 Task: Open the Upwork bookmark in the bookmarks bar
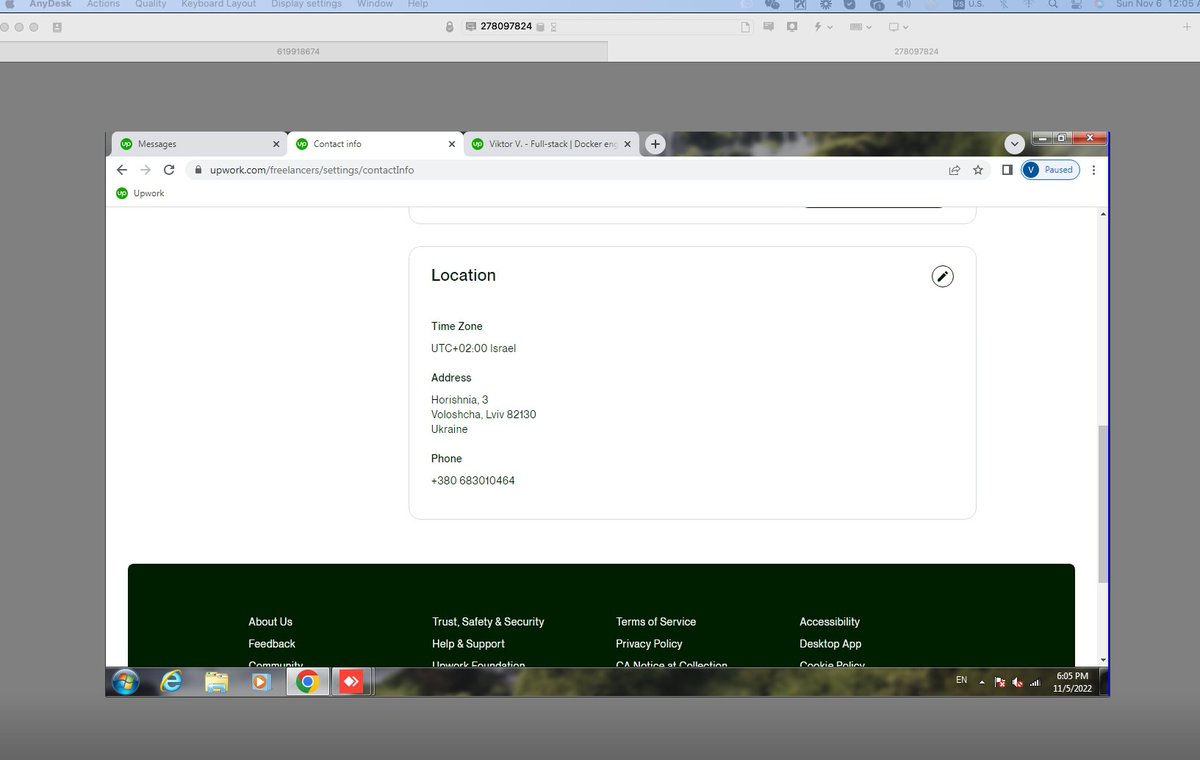pos(140,193)
